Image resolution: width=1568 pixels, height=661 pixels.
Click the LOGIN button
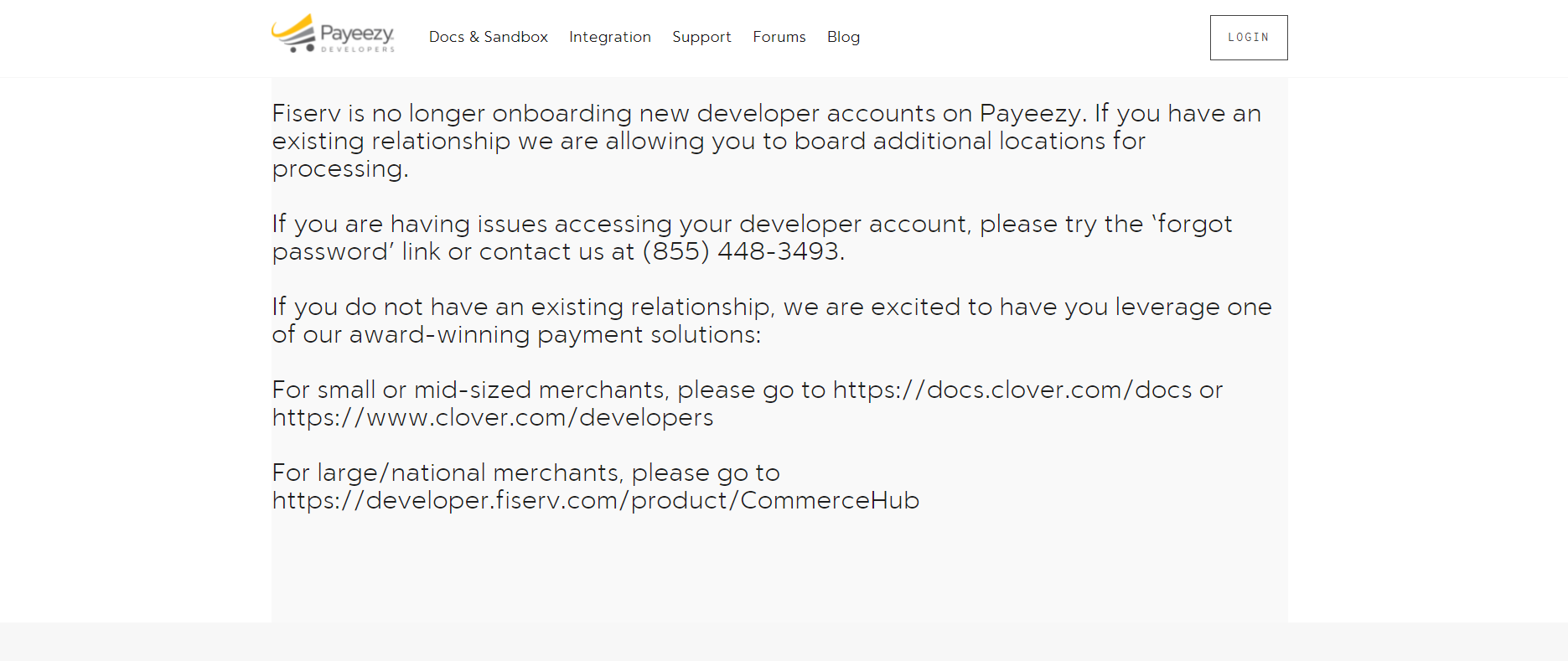coord(1248,37)
